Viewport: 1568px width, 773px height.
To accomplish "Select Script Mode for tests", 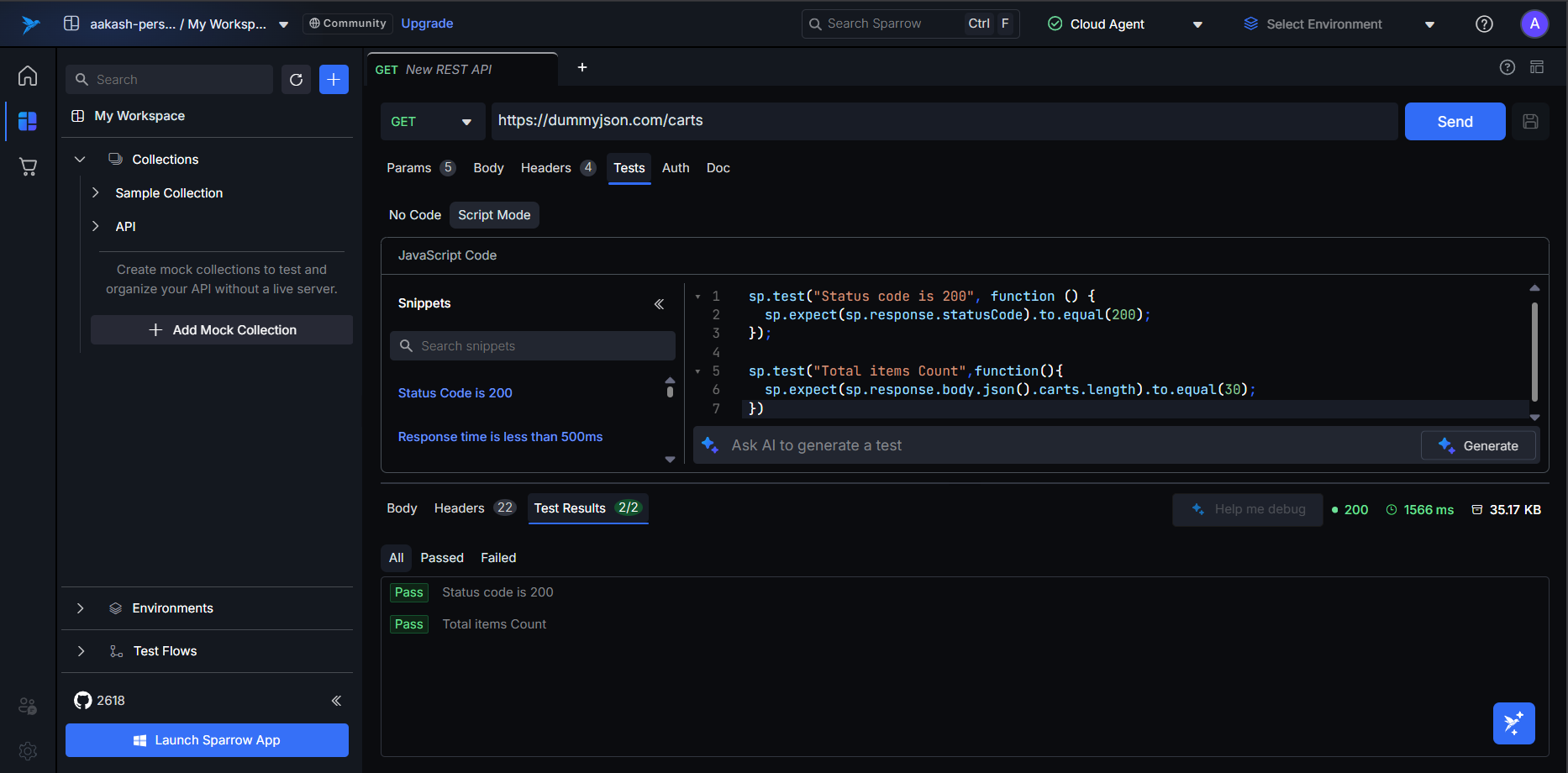I will point(494,215).
